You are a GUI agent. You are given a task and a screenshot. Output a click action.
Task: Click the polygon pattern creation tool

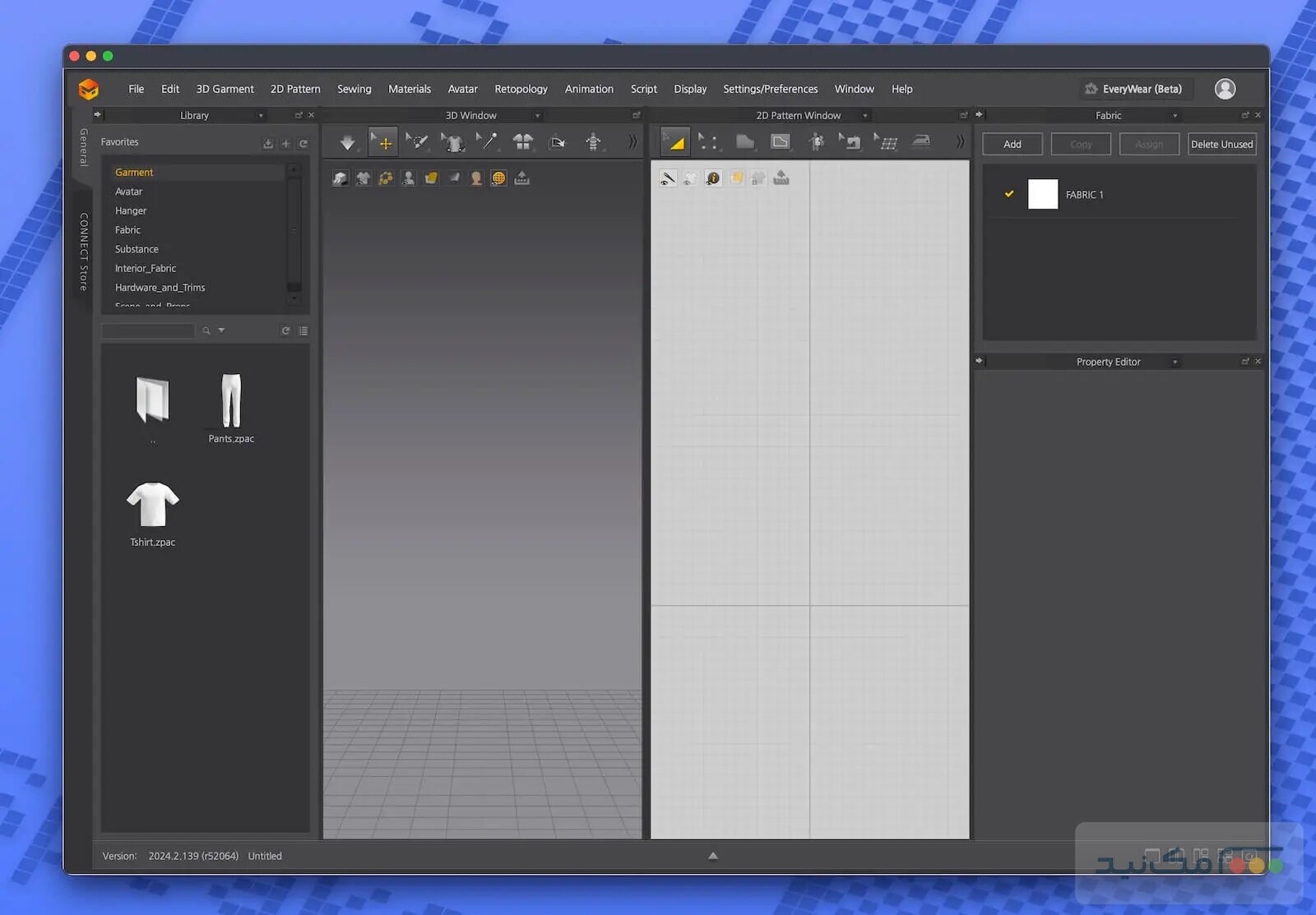[744, 142]
